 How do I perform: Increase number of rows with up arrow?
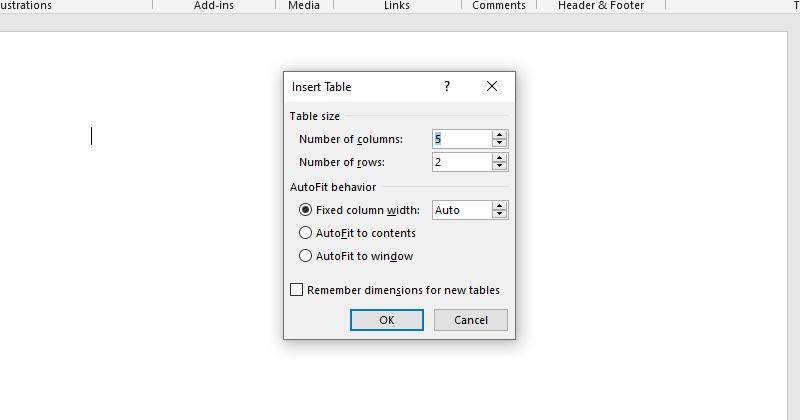[x=499, y=158]
